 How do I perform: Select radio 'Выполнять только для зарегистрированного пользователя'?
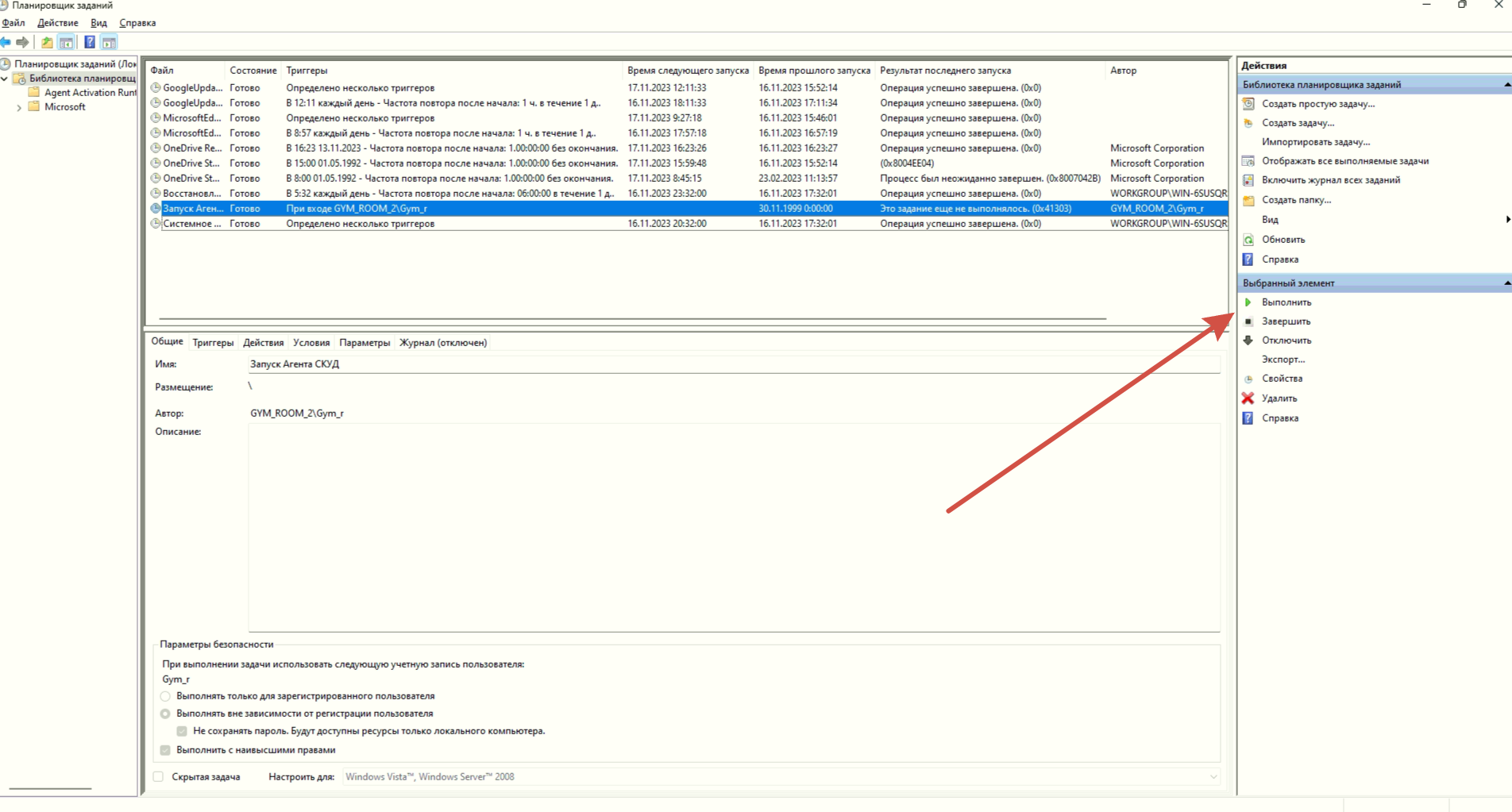click(x=165, y=696)
